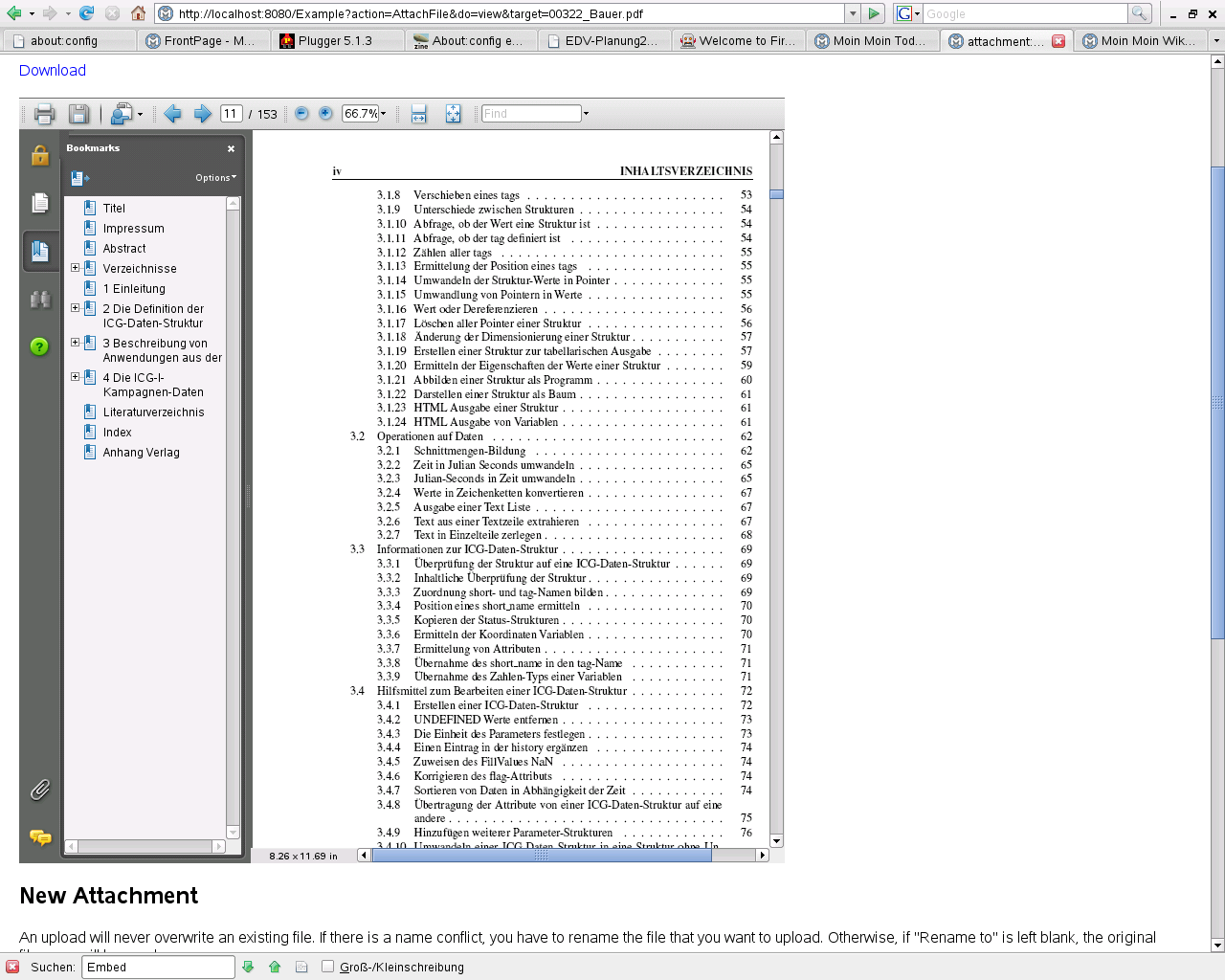1225x980 pixels.
Task: Enable the Groß-/Kleinschreibung checkbox
Action: click(x=328, y=967)
